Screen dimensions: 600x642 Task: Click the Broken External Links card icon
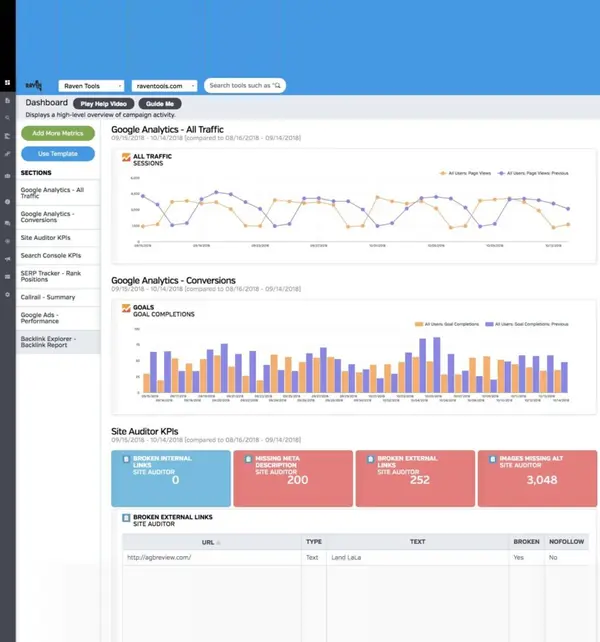[x=370, y=459]
